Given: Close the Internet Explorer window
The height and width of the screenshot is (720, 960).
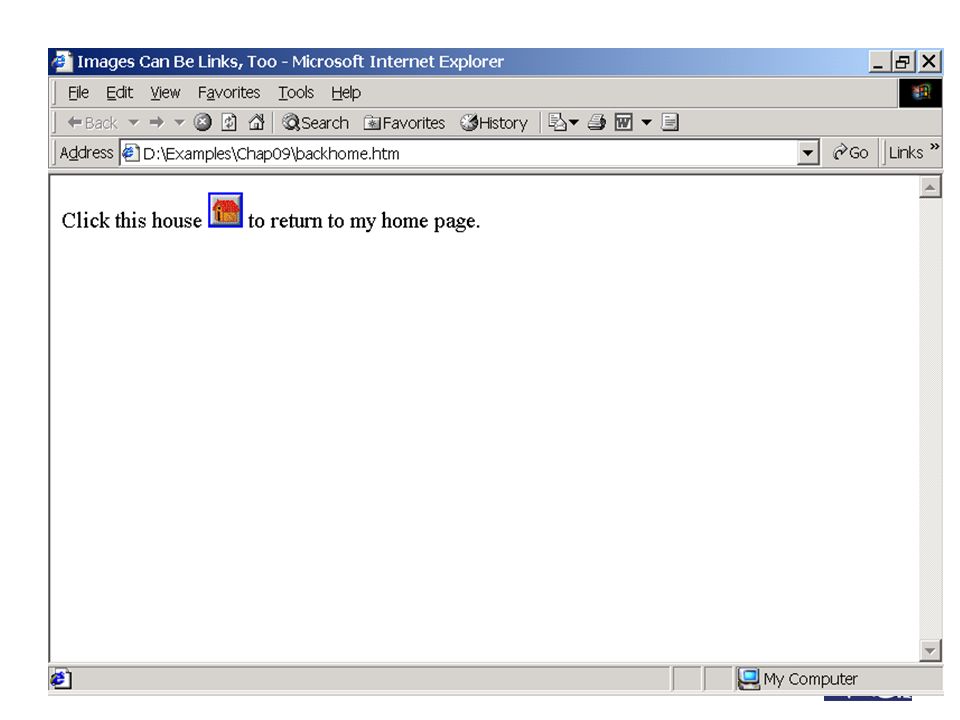Looking at the screenshot, I should tap(929, 61).
